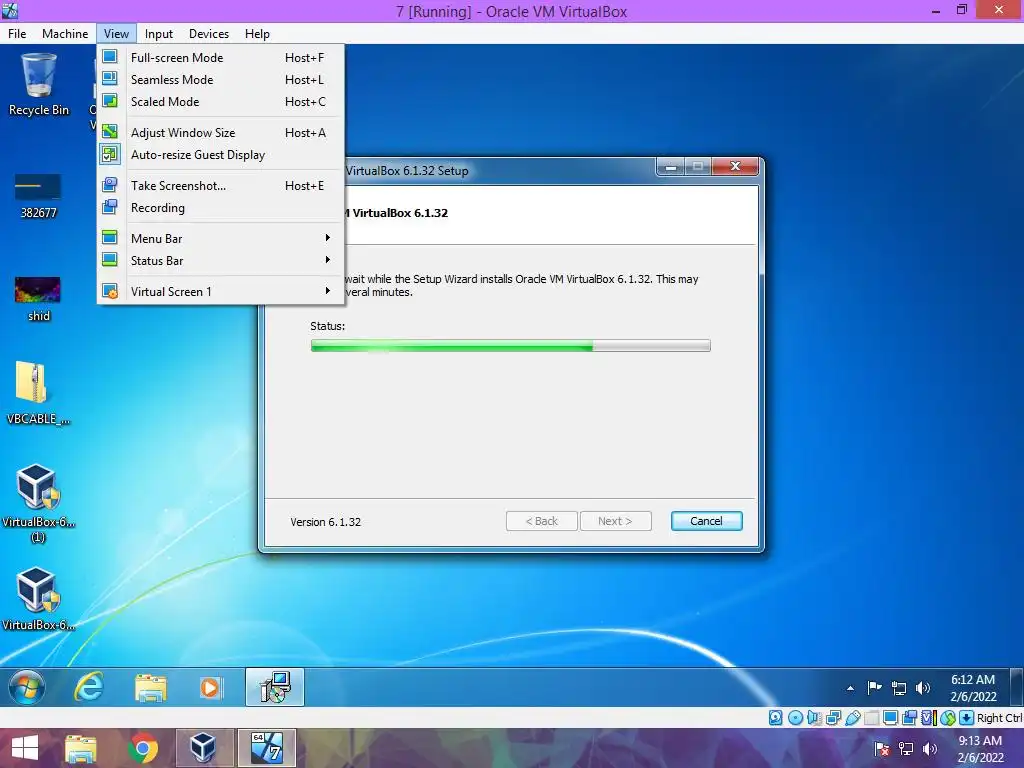Open Google Chrome from host taskbar
This screenshot has height=768, width=1024.
[x=143, y=748]
